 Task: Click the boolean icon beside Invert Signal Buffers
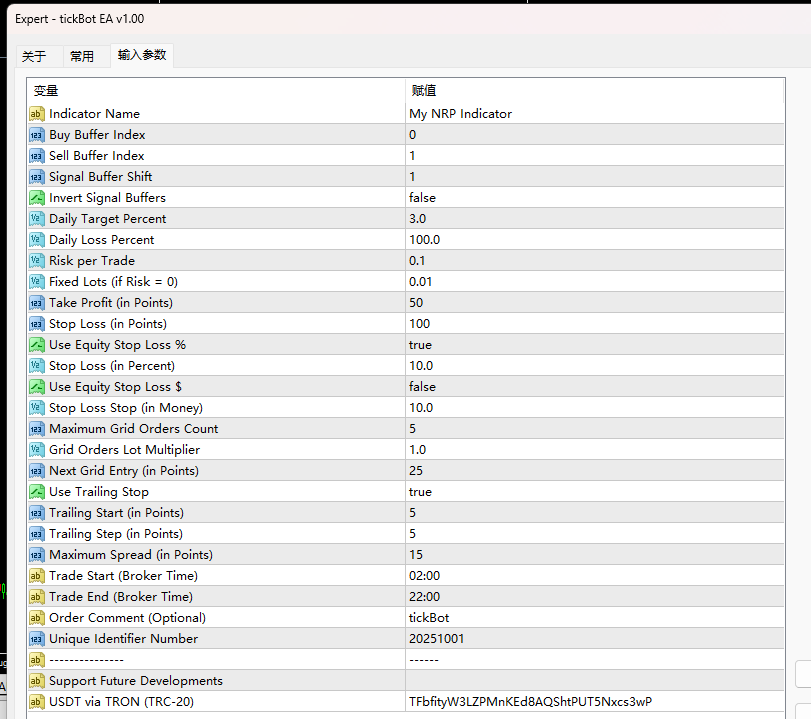click(x=36, y=198)
